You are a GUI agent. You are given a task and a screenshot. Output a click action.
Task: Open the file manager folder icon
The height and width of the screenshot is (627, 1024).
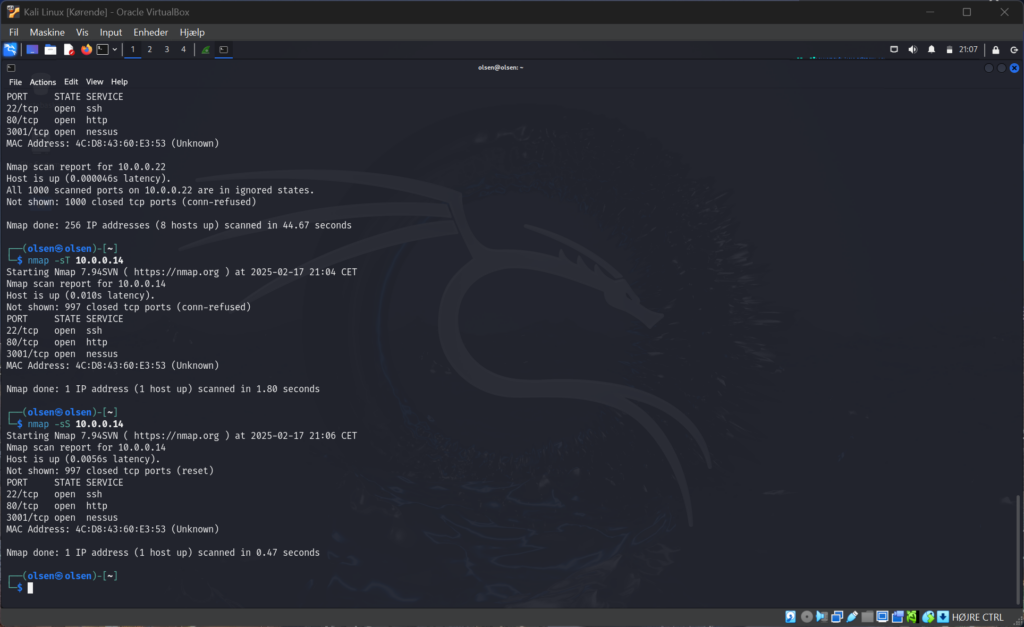[x=50, y=49]
